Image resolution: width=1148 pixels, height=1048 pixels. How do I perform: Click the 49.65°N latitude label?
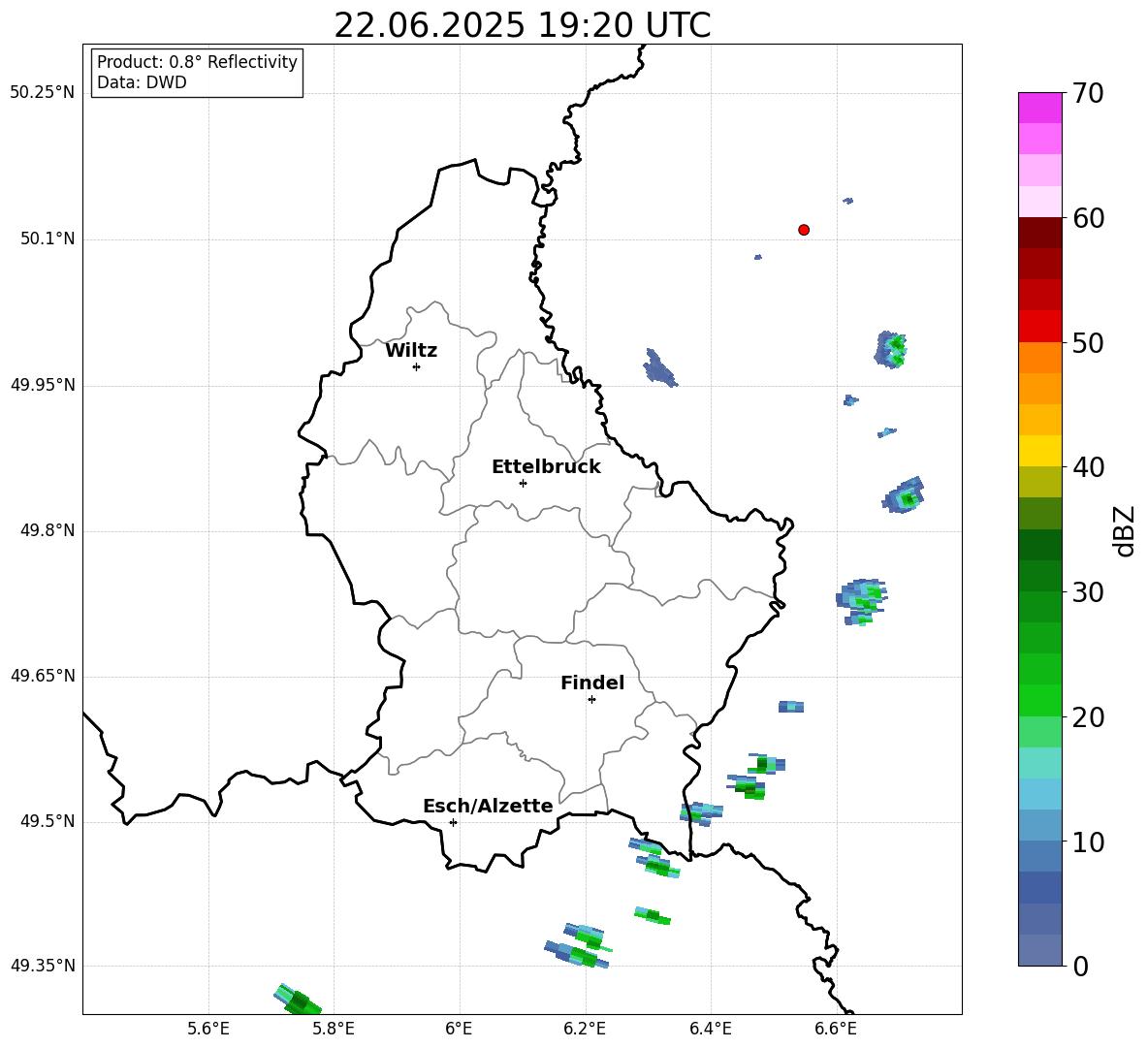click(x=43, y=676)
